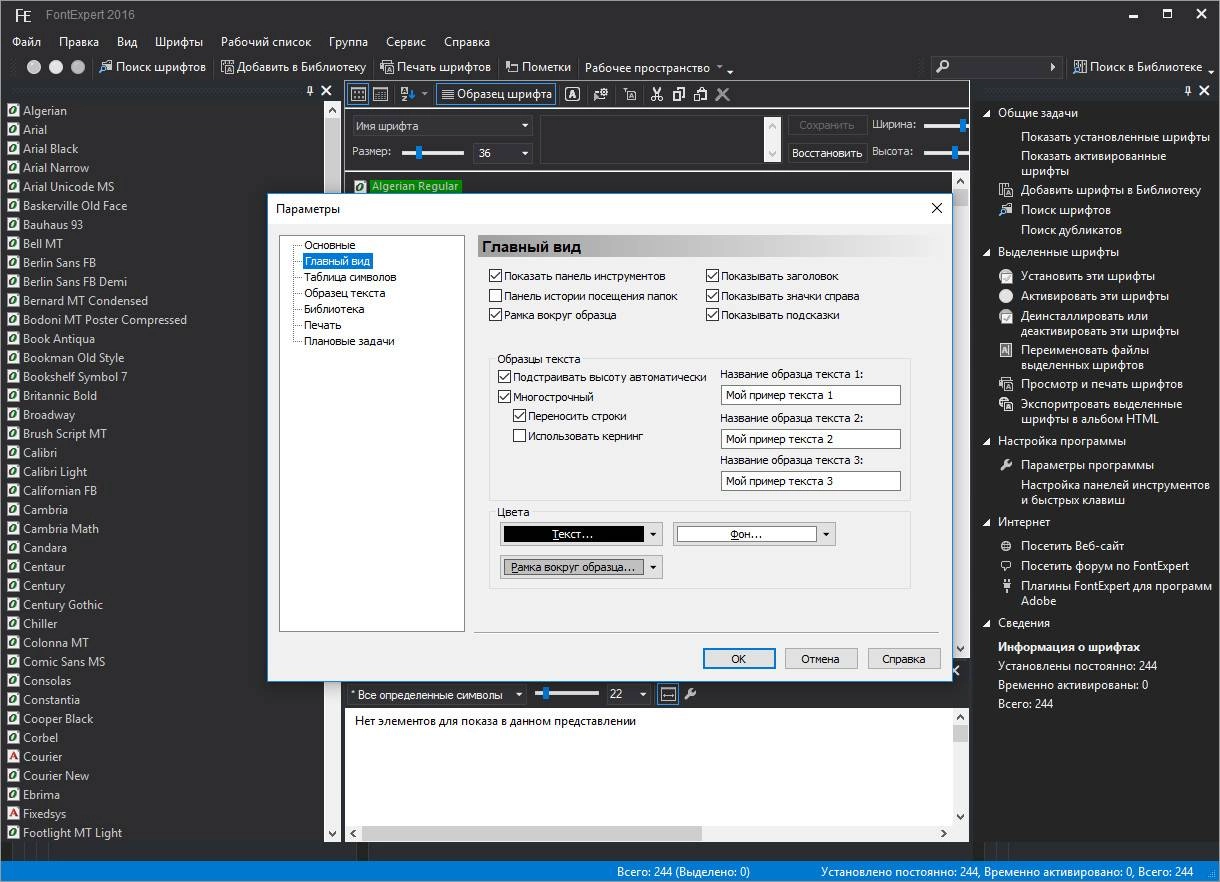Click Справка button in dialog
The width and height of the screenshot is (1220, 882).
pos(904,658)
